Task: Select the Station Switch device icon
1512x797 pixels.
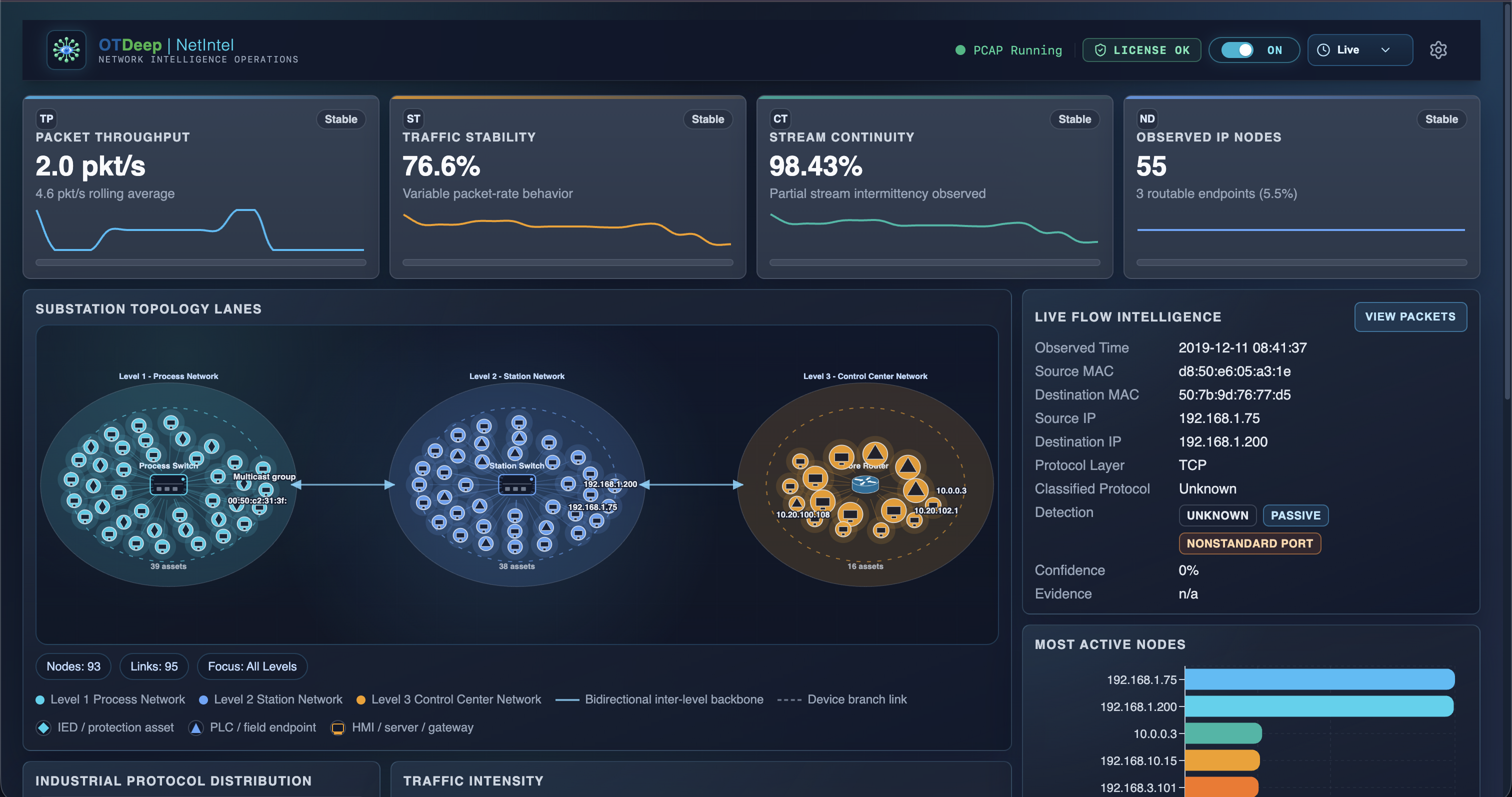Action: pos(516,485)
